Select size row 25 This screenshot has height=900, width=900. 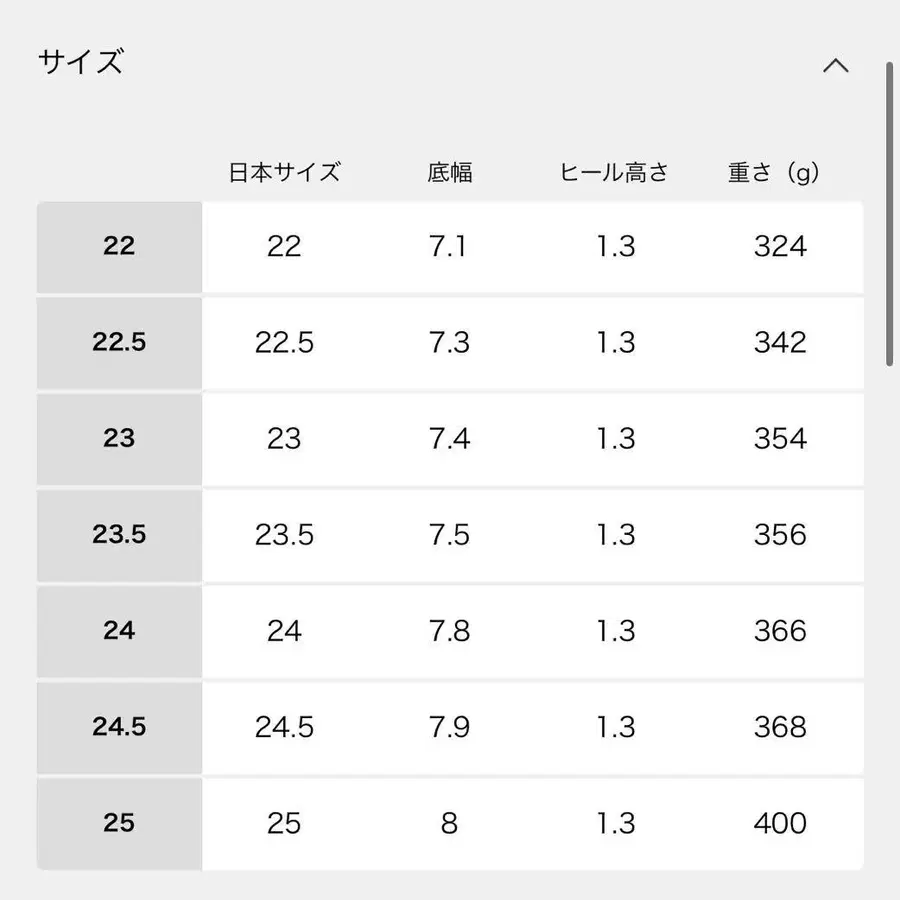[119, 823]
